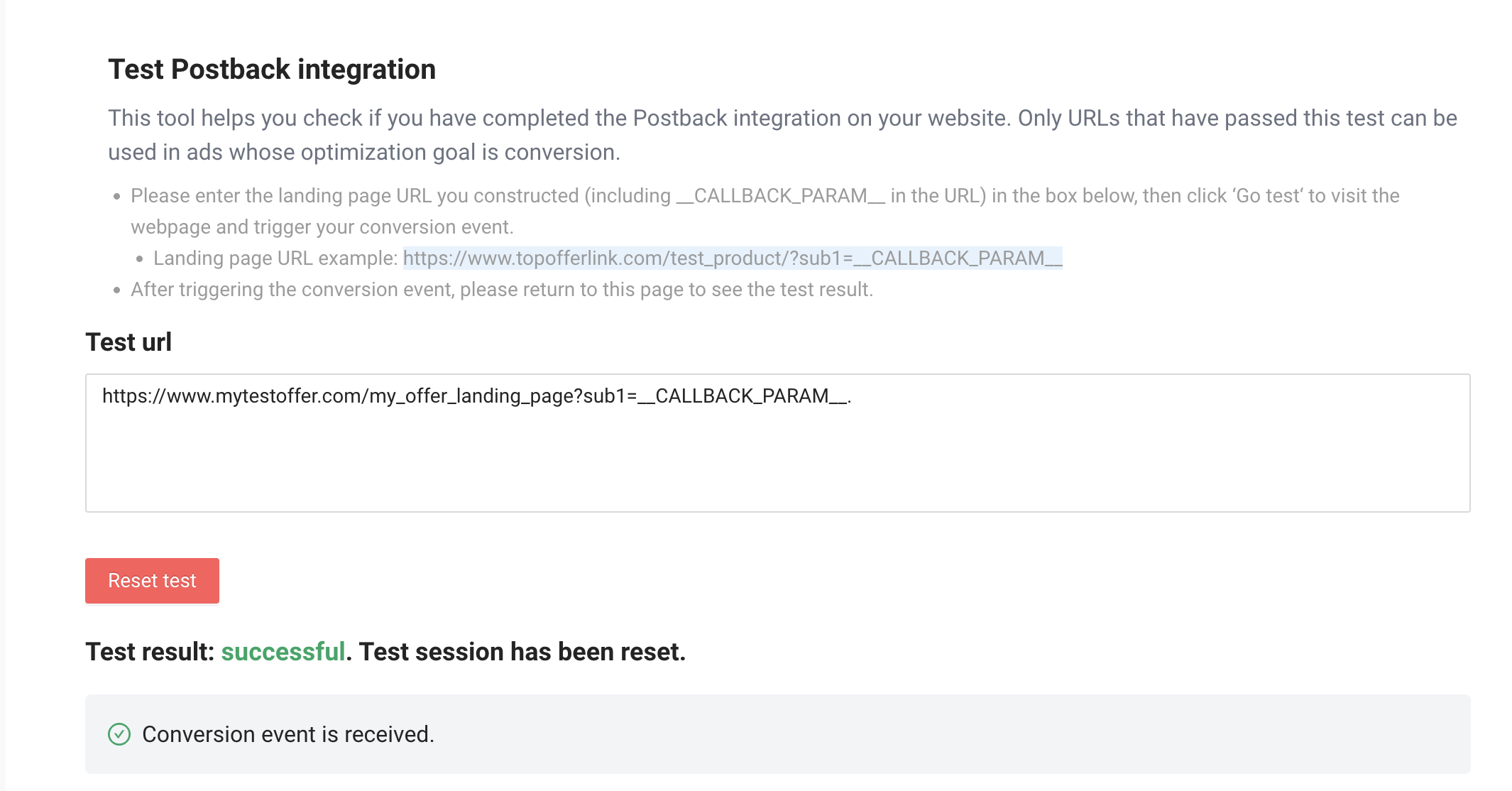Click the red Reset test button
Image resolution: width=1512 pixels, height=791 pixels.
click(152, 581)
